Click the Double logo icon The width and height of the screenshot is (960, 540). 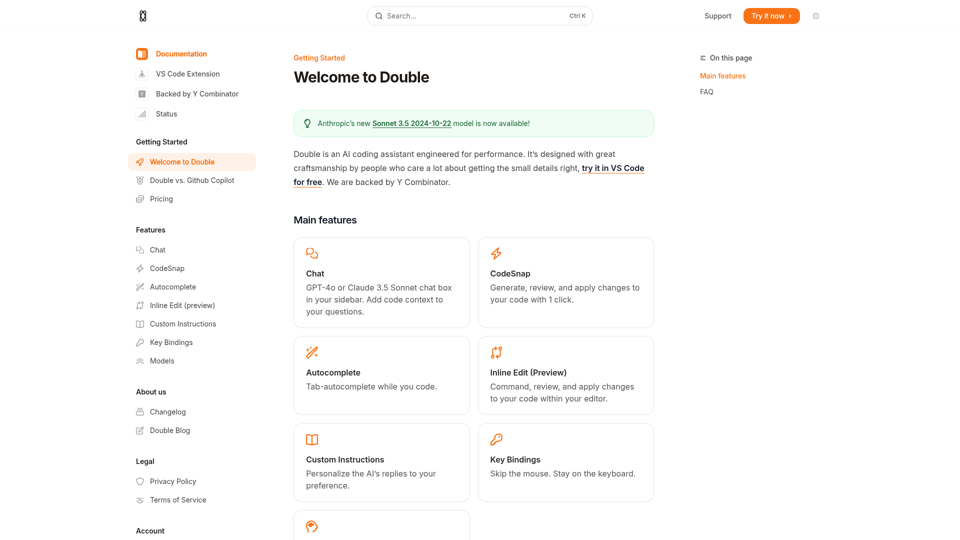(143, 16)
